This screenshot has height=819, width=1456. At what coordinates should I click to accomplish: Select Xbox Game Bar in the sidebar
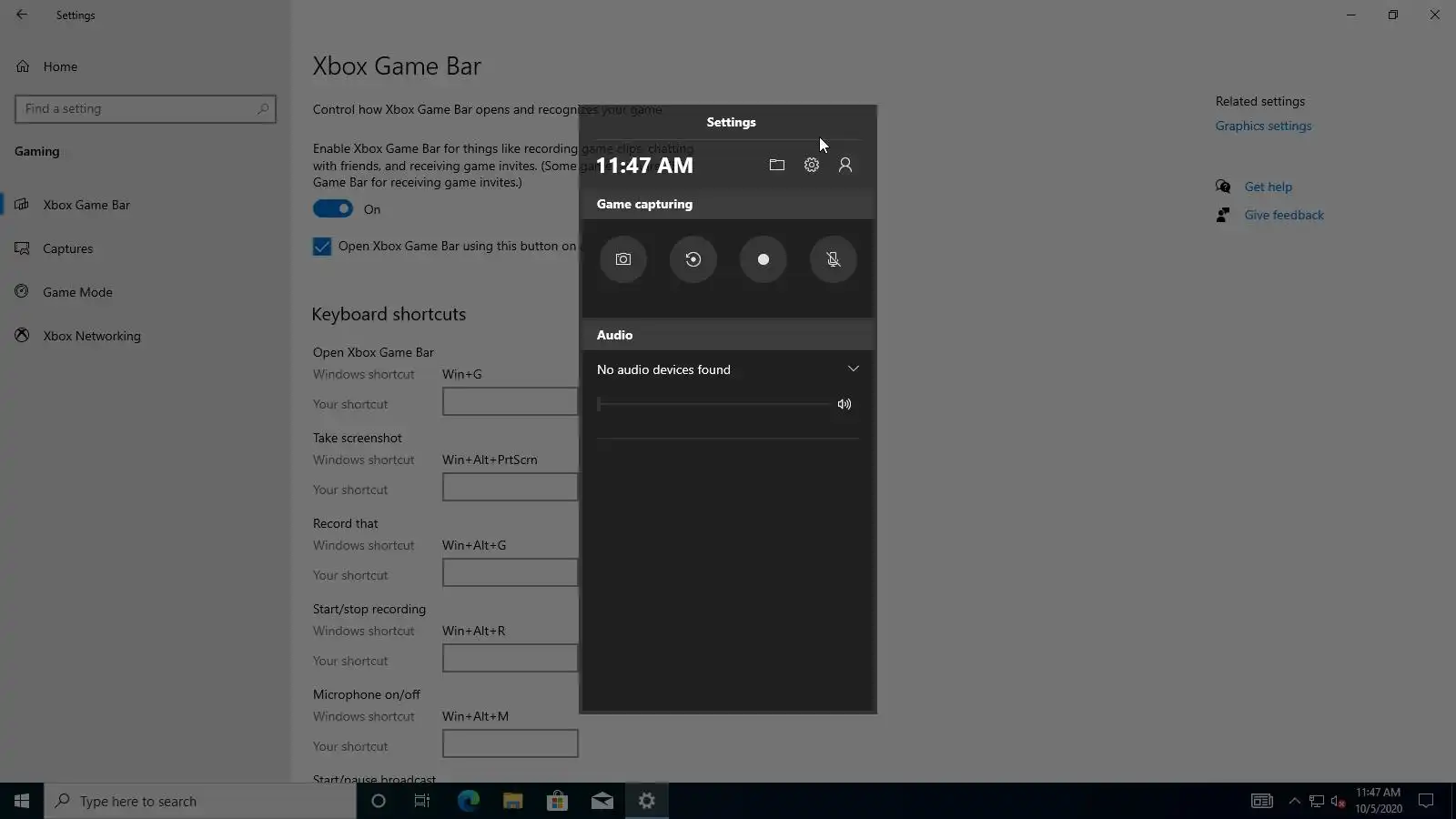point(86,205)
